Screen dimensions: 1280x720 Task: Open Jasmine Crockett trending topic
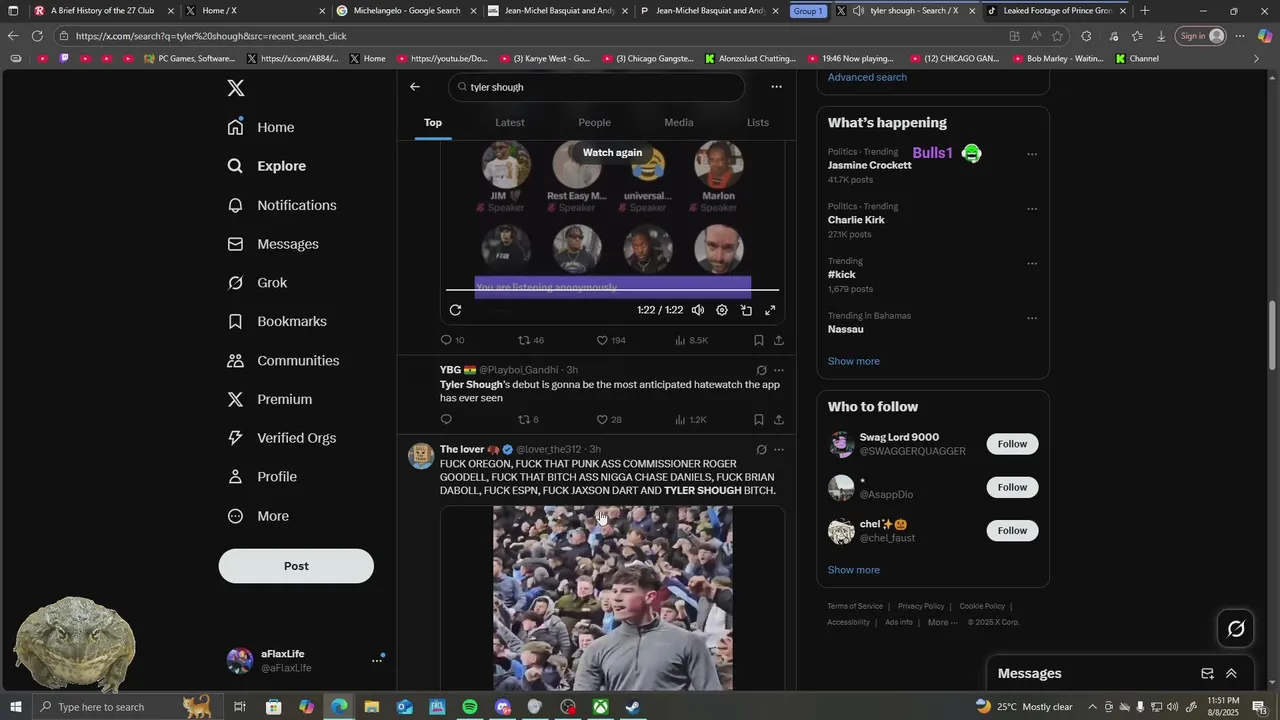[869, 165]
